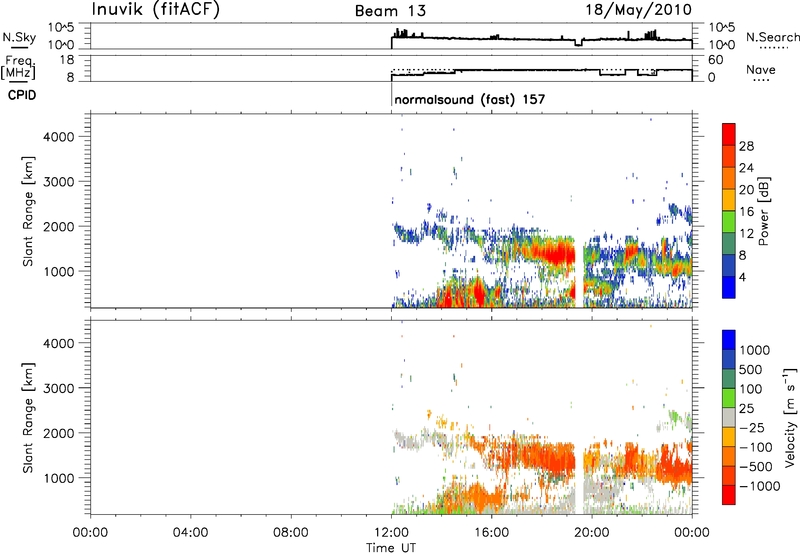Click the "1000" range tick on velocity panel
The width and height of the screenshot is (800, 554).
click(59, 478)
